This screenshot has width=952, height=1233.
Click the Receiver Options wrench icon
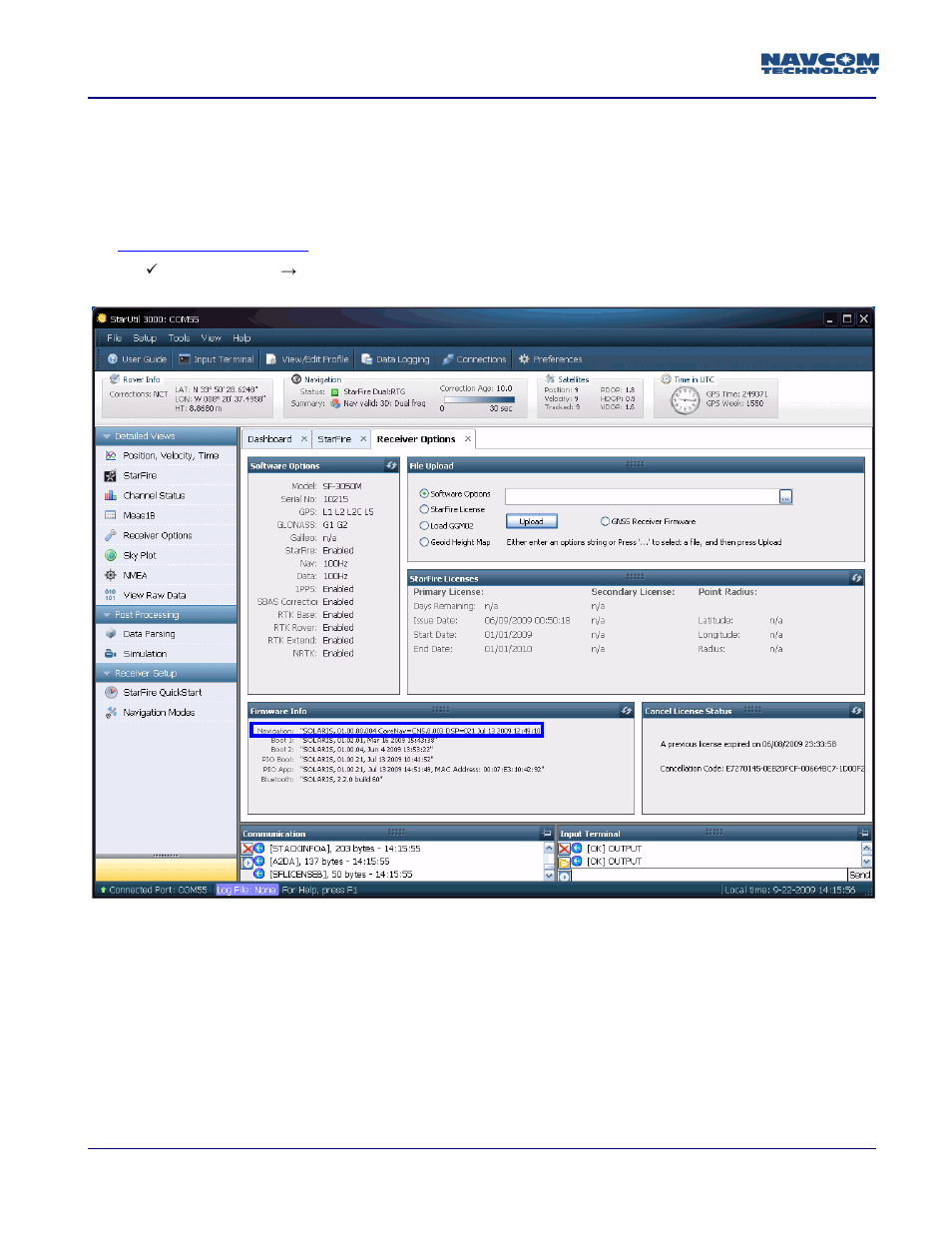click(x=111, y=535)
